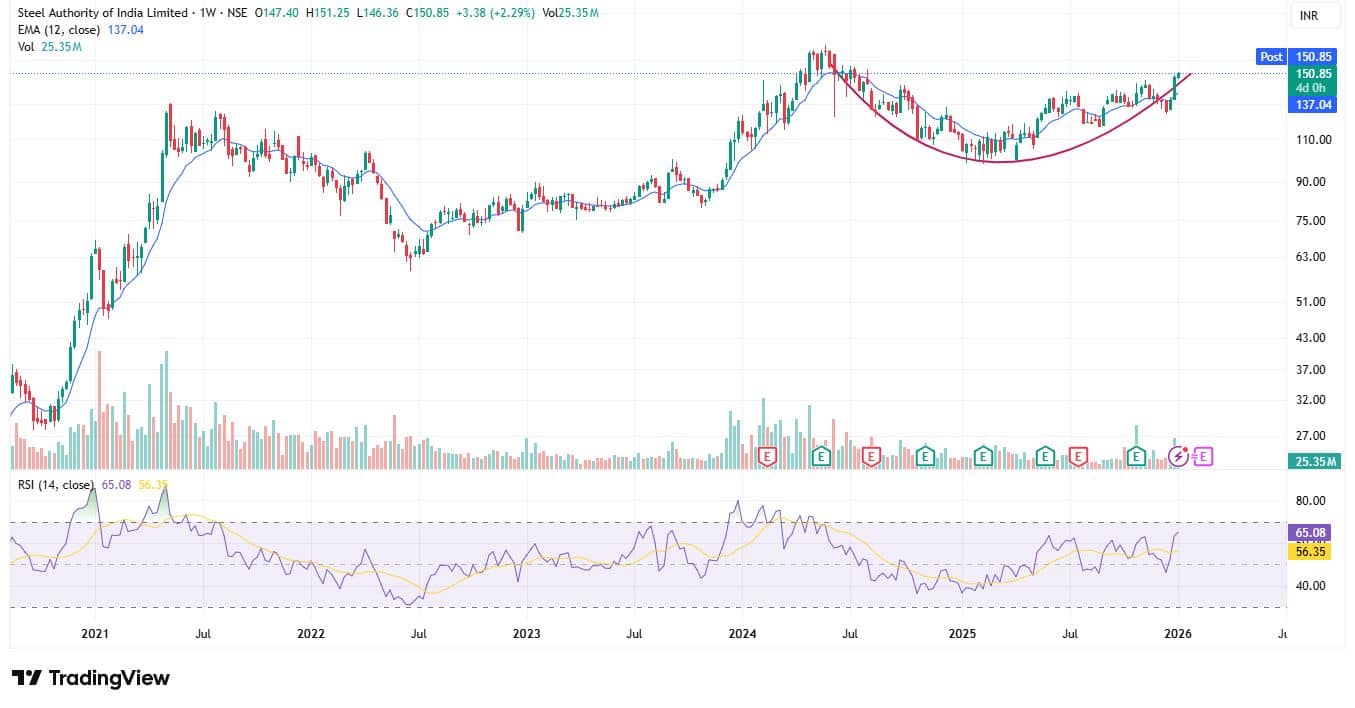Click the 2022 label on the time axis
Viewport: 1355px width, 708px height.
pos(310,634)
